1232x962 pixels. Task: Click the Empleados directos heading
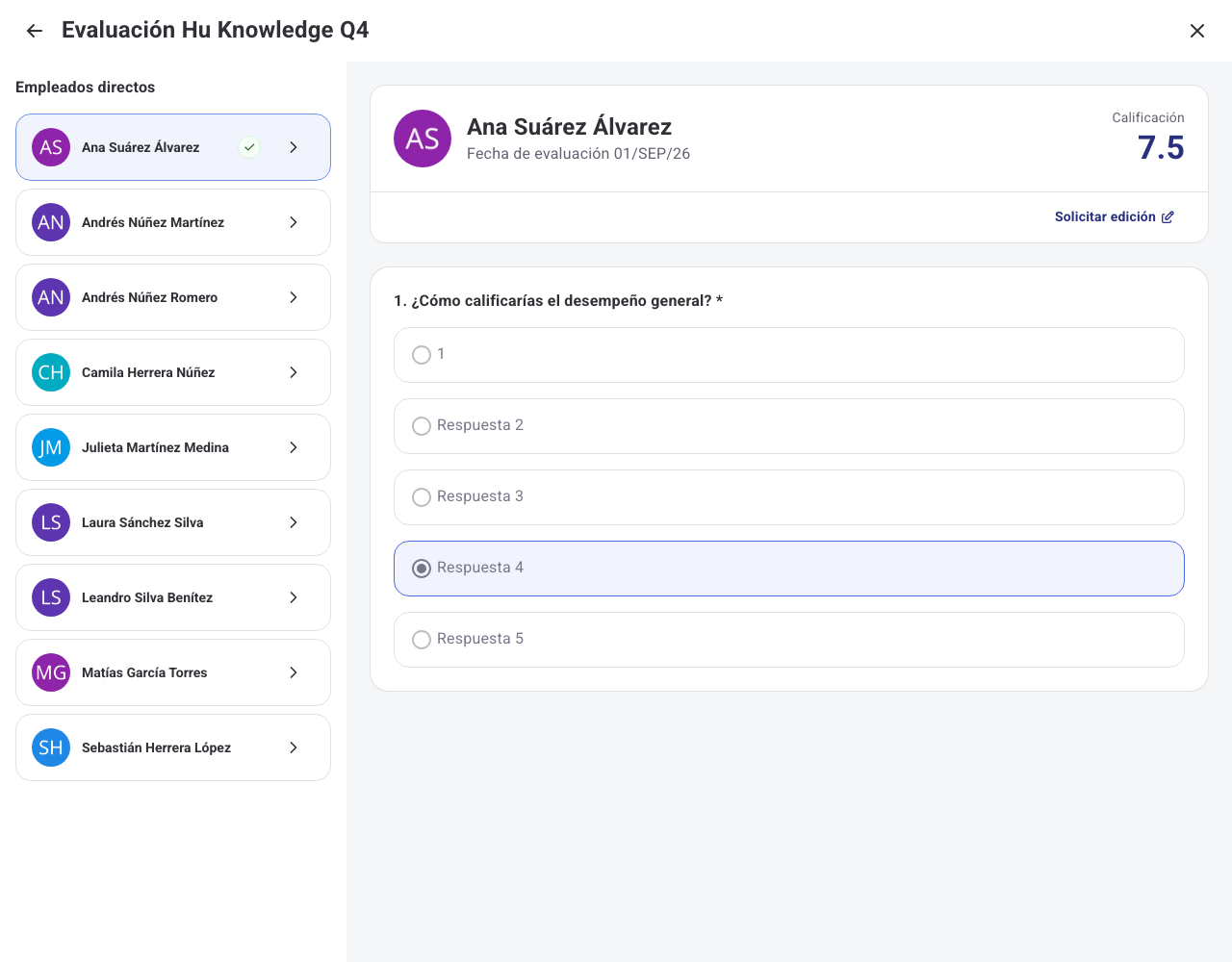85,88
